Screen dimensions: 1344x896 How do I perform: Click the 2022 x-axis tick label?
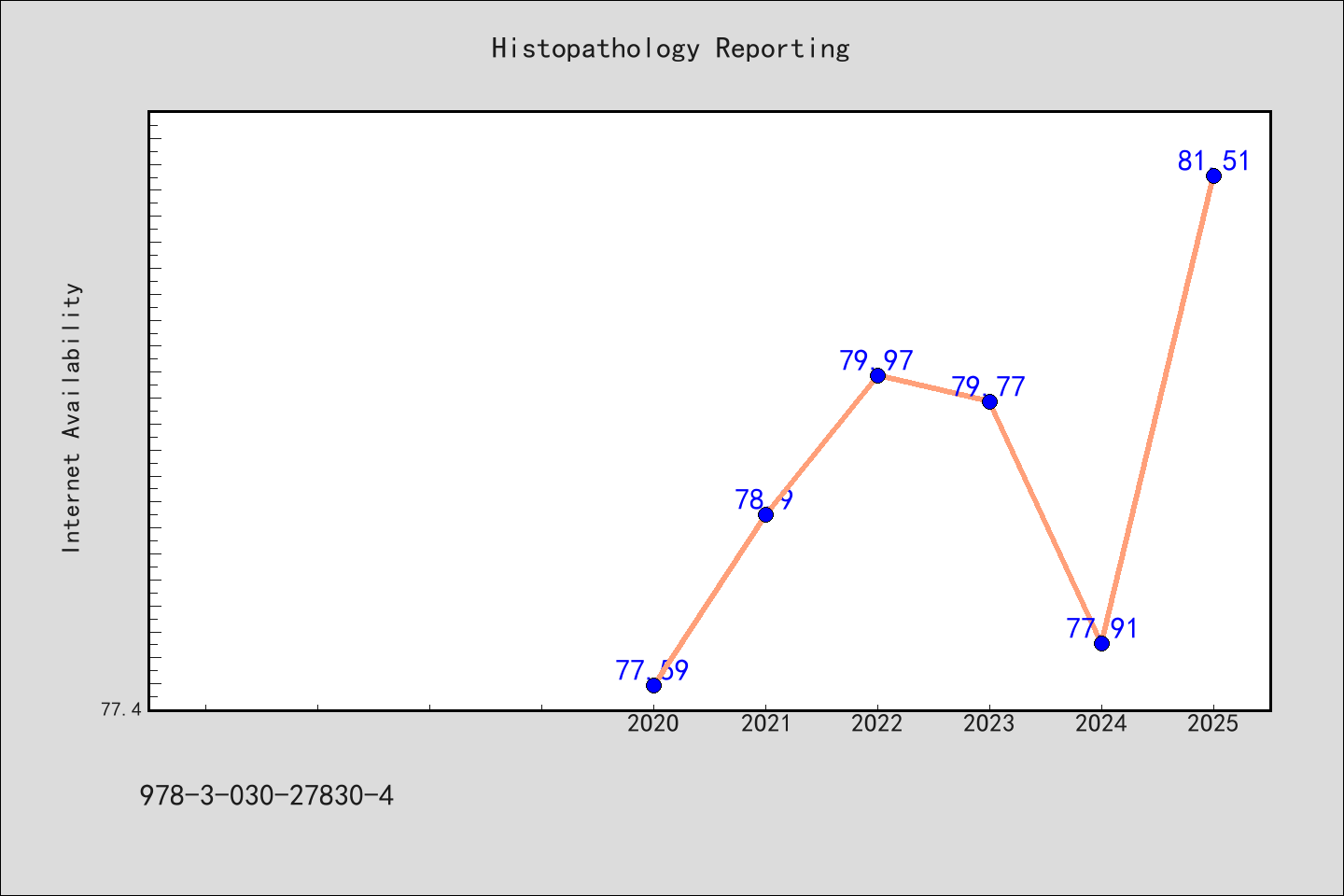point(877,723)
